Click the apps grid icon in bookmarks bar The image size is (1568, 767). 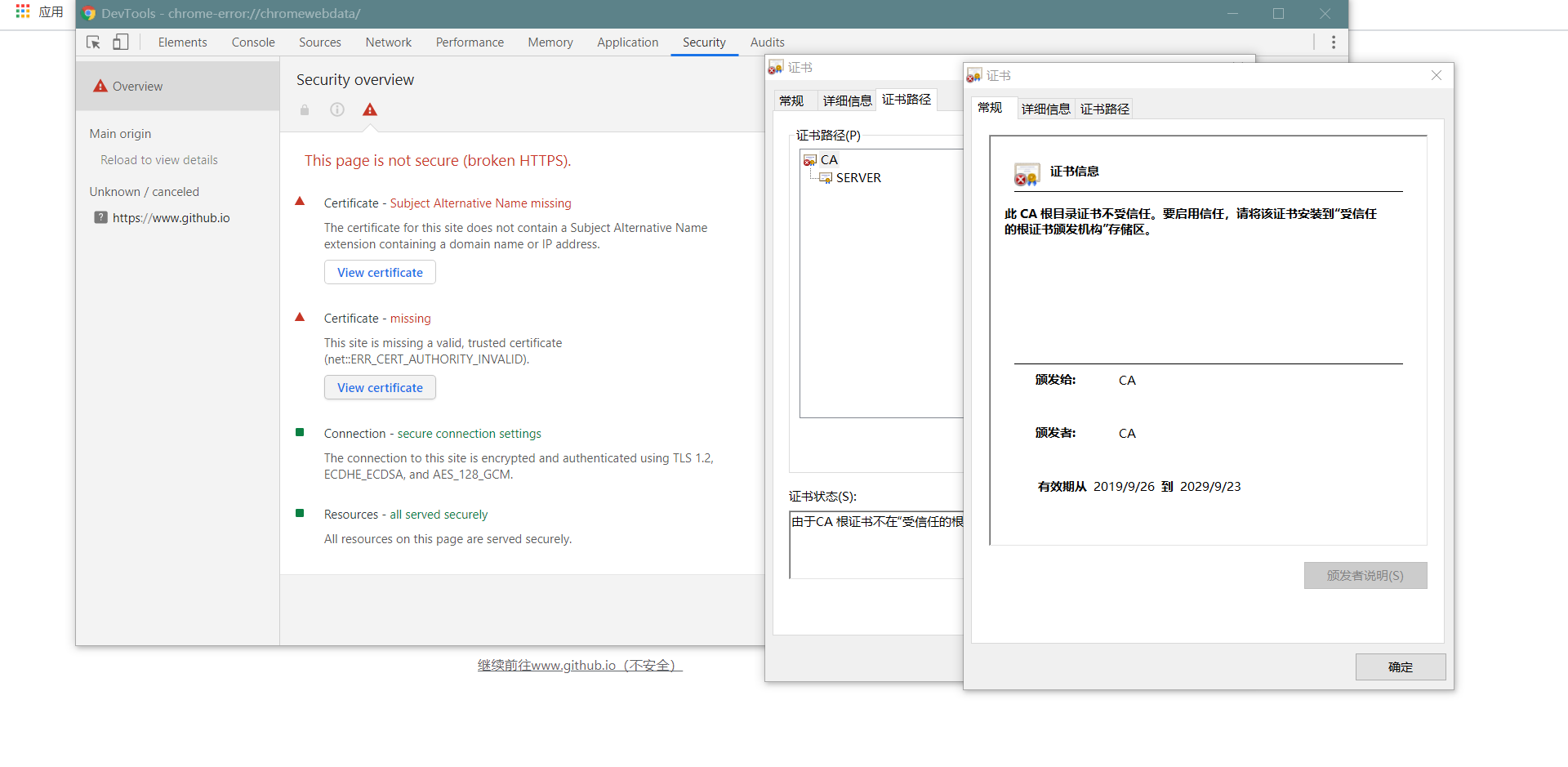point(23,11)
